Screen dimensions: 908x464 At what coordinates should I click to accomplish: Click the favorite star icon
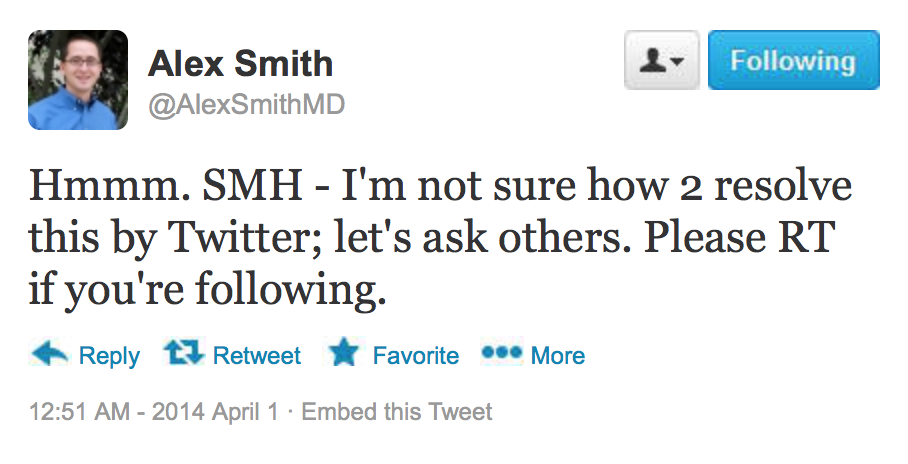[x=344, y=352]
